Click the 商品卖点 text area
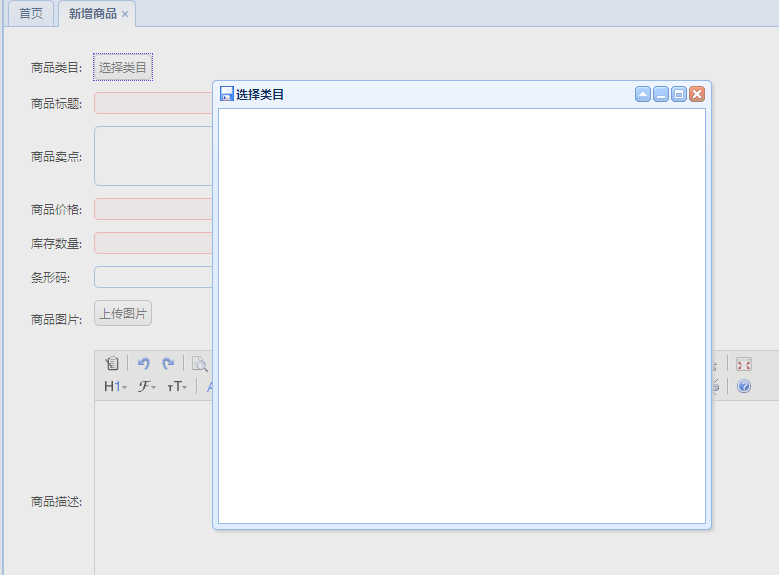 click(153, 156)
